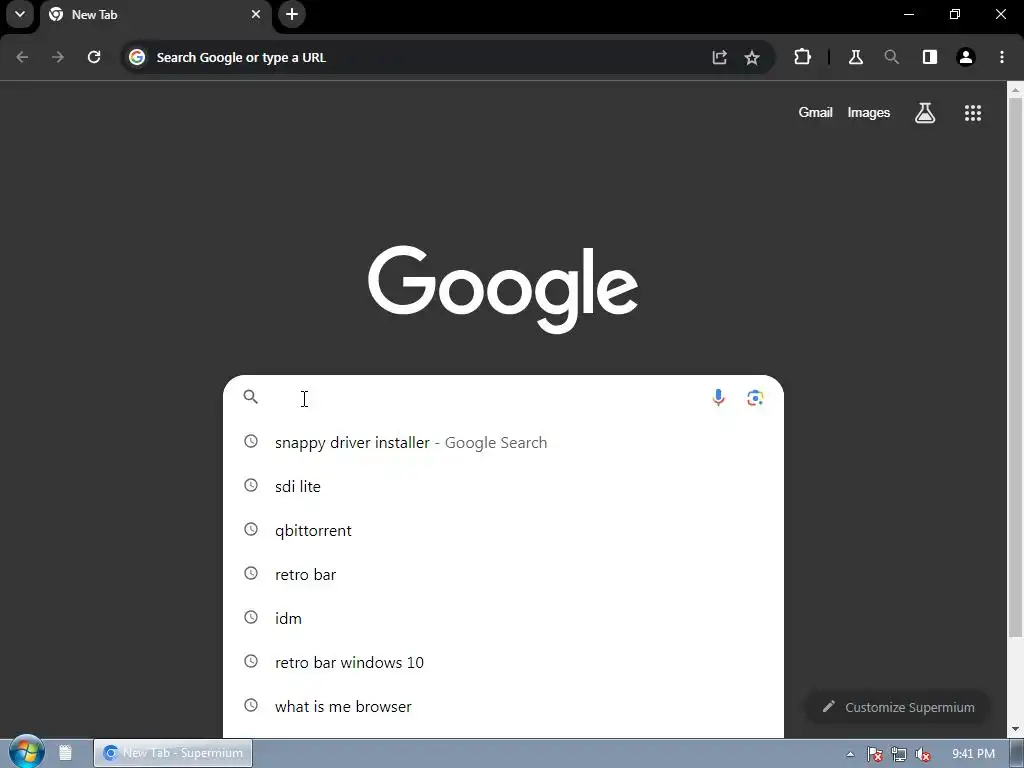
Task: Select the retro bar suggestion
Action: point(503,574)
